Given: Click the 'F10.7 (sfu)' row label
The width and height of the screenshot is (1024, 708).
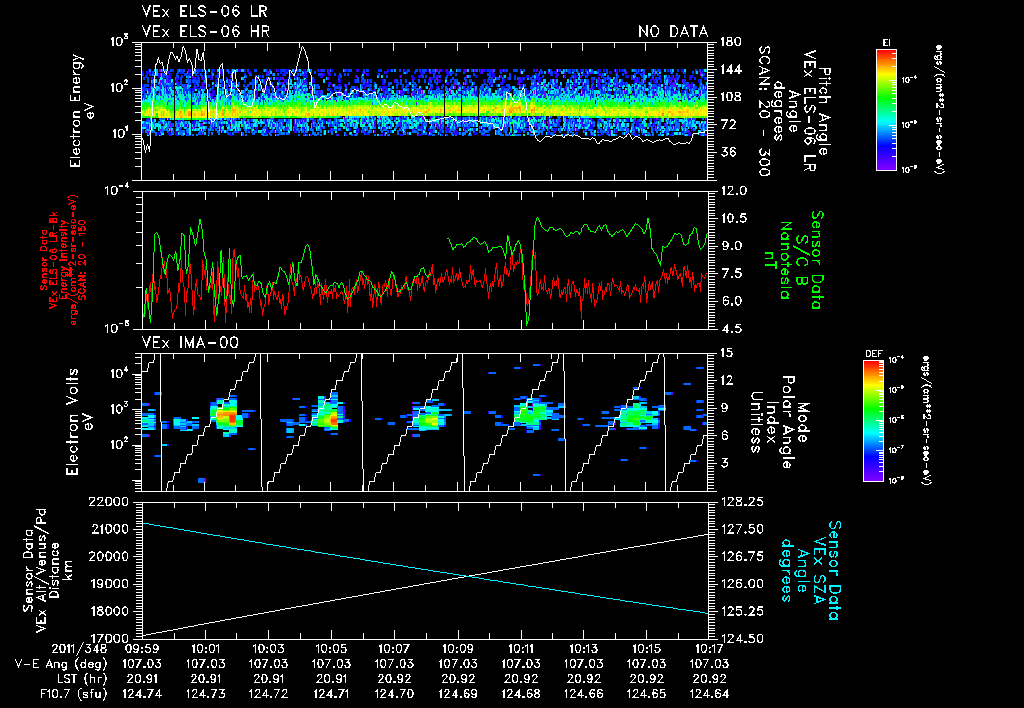Looking at the screenshot, I should point(71,694).
